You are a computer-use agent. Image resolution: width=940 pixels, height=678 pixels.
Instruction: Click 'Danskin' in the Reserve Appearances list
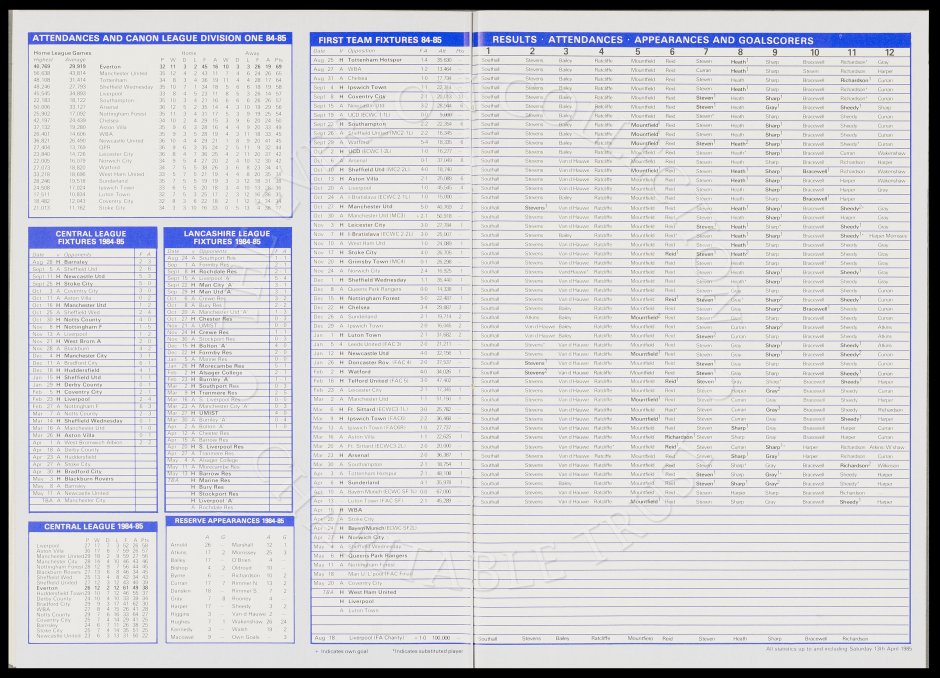tap(180, 590)
